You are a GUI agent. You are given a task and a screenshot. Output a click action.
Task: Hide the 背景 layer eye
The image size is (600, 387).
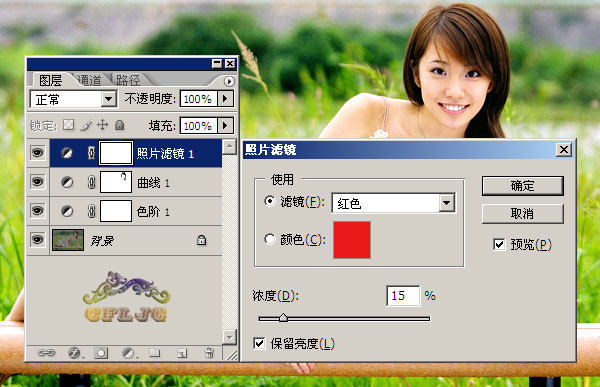coord(38,240)
